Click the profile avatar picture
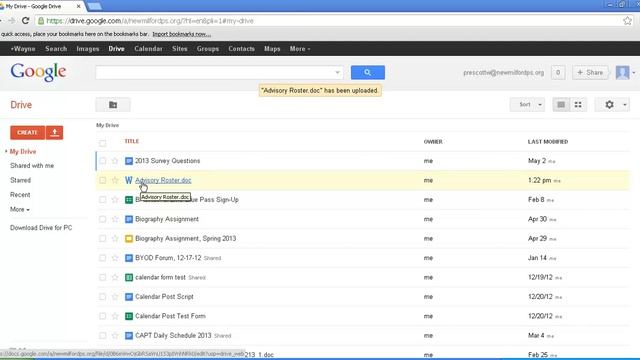640x360 pixels. click(622, 73)
